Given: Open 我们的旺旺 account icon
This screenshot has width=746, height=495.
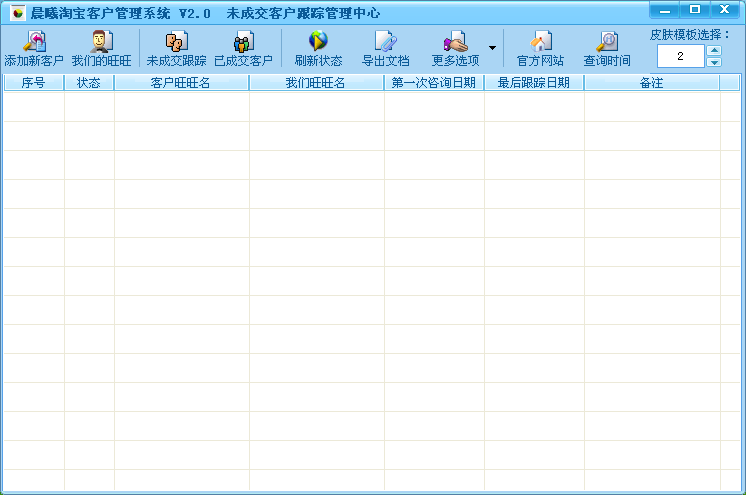Looking at the screenshot, I should (101, 41).
